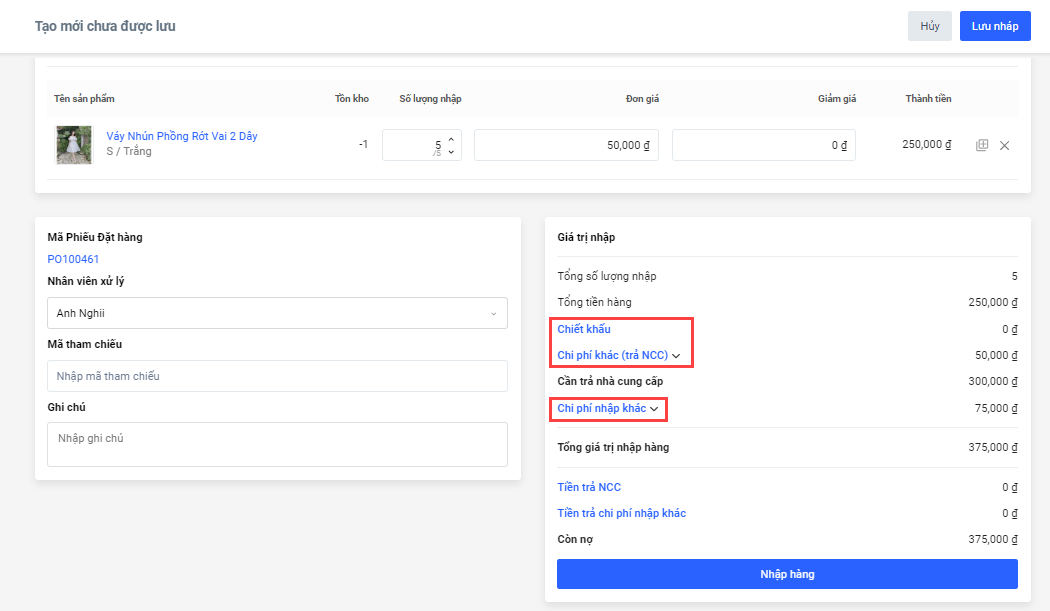Viewport: 1050px width, 611px height.
Task: Increase import quantity with up arrow
Action: [x=451, y=139]
